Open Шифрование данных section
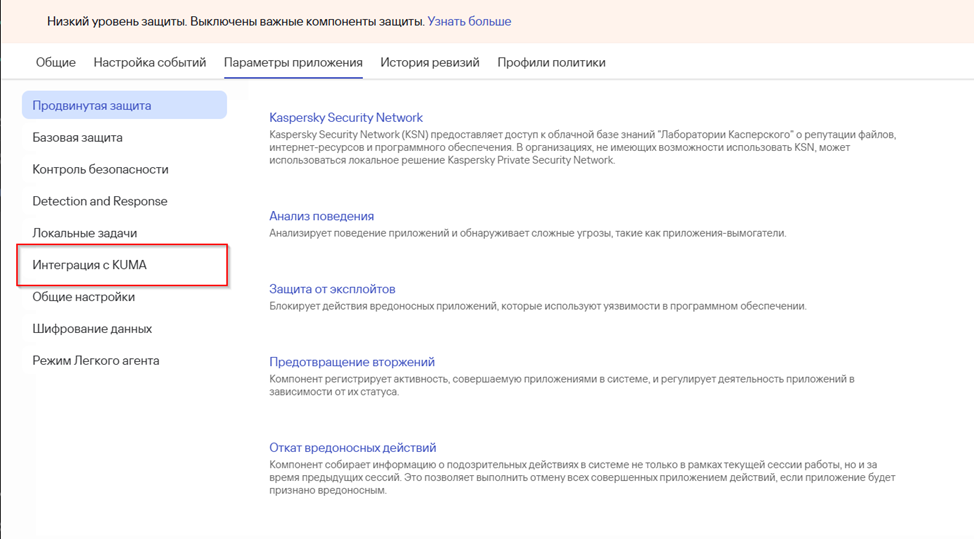The height and width of the screenshot is (539, 974). coord(92,329)
